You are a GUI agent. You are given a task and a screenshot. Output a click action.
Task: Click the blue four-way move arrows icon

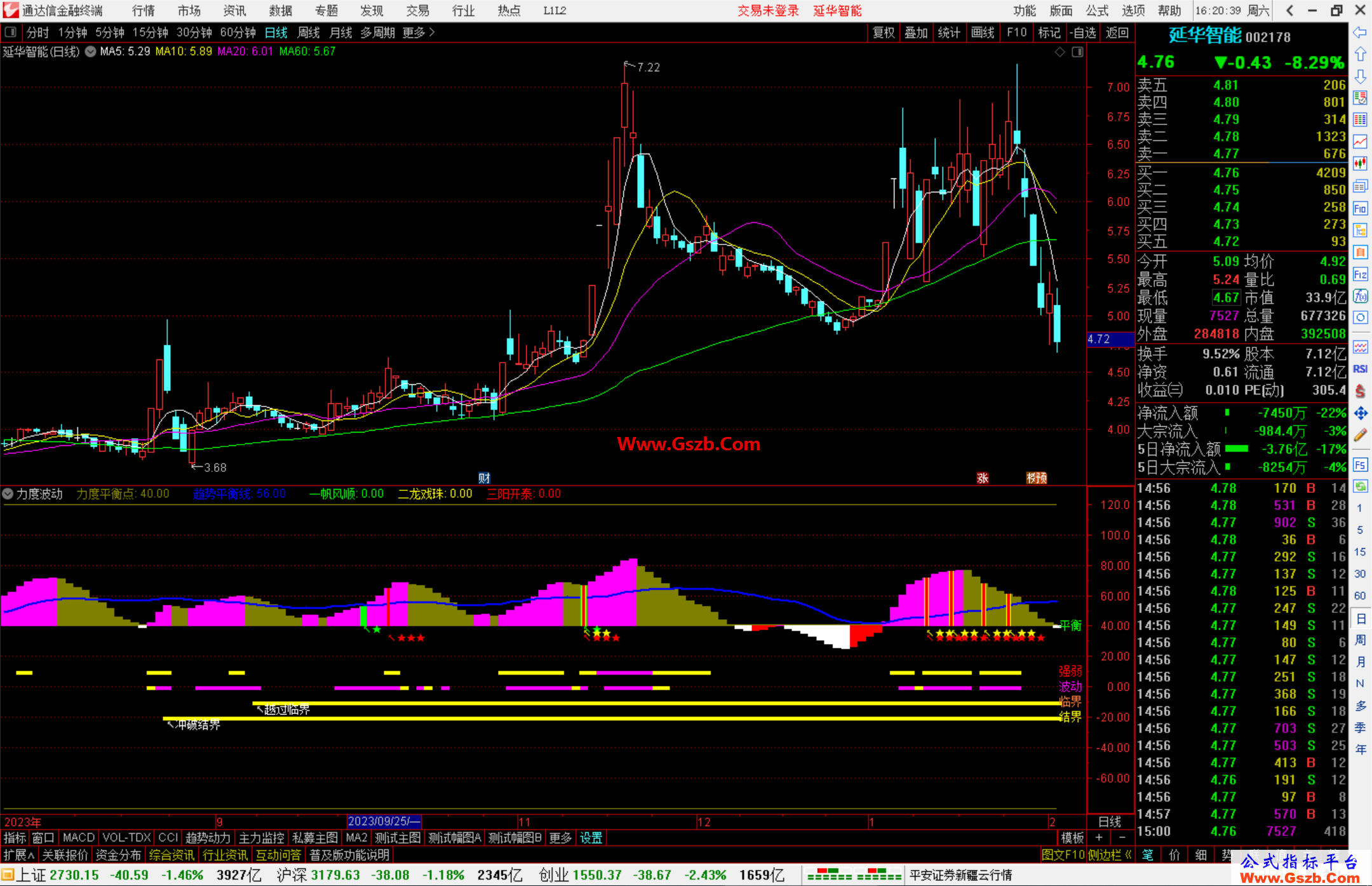[x=1360, y=413]
